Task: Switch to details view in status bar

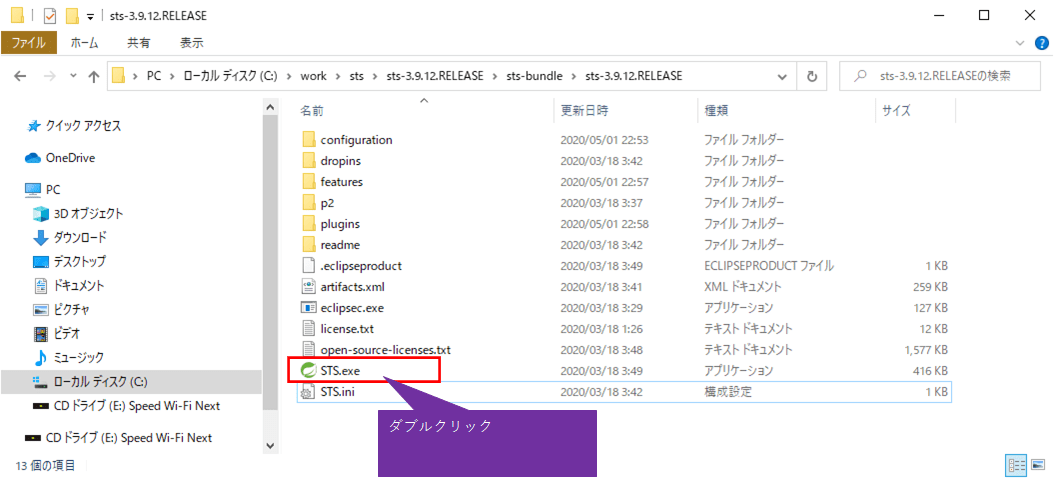Action: click(x=1016, y=465)
